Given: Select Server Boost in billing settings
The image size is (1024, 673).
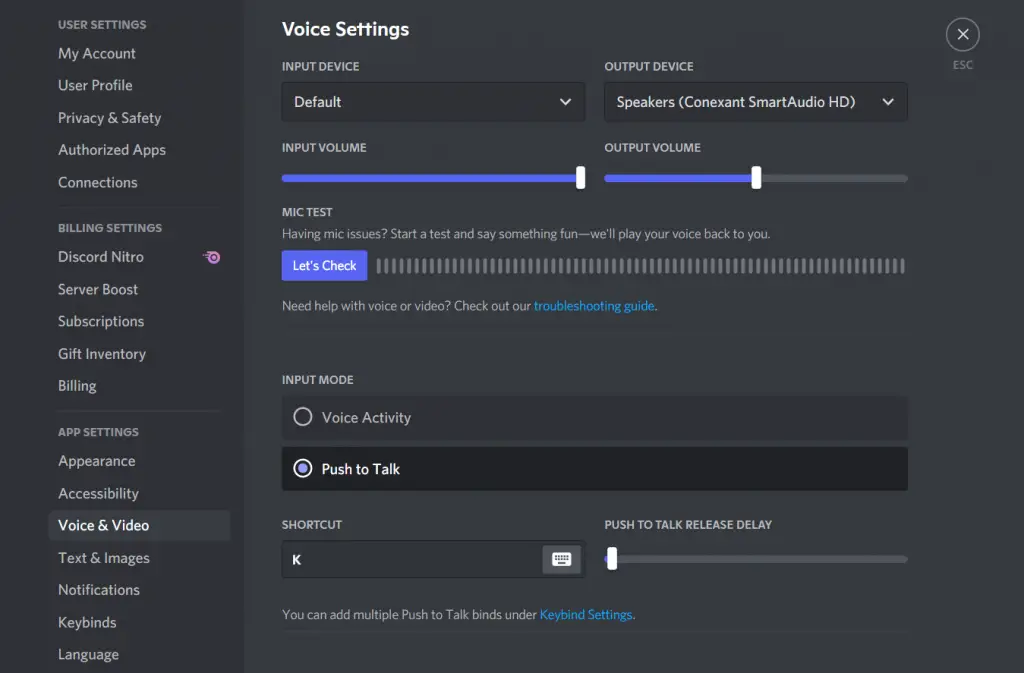Looking at the screenshot, I should tap(98, 289).
